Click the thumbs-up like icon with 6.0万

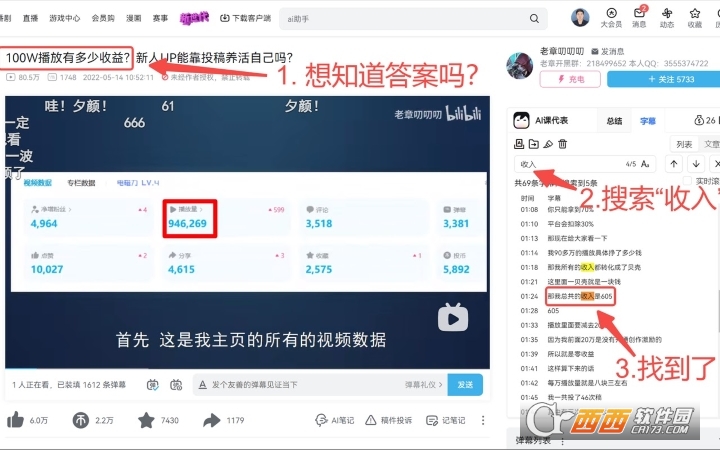pos(16,420)
